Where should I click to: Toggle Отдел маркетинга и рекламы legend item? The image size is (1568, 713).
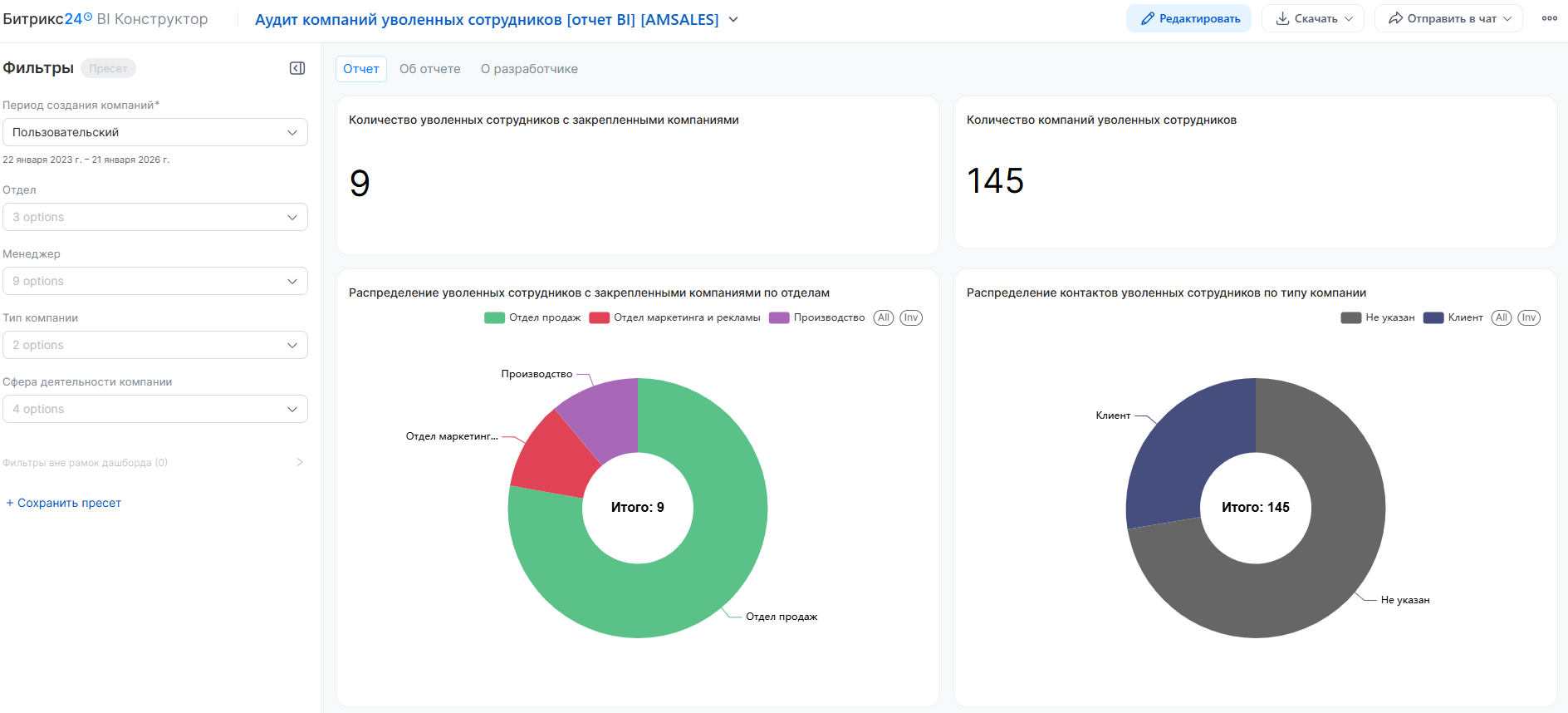click(x=675, y=317)
